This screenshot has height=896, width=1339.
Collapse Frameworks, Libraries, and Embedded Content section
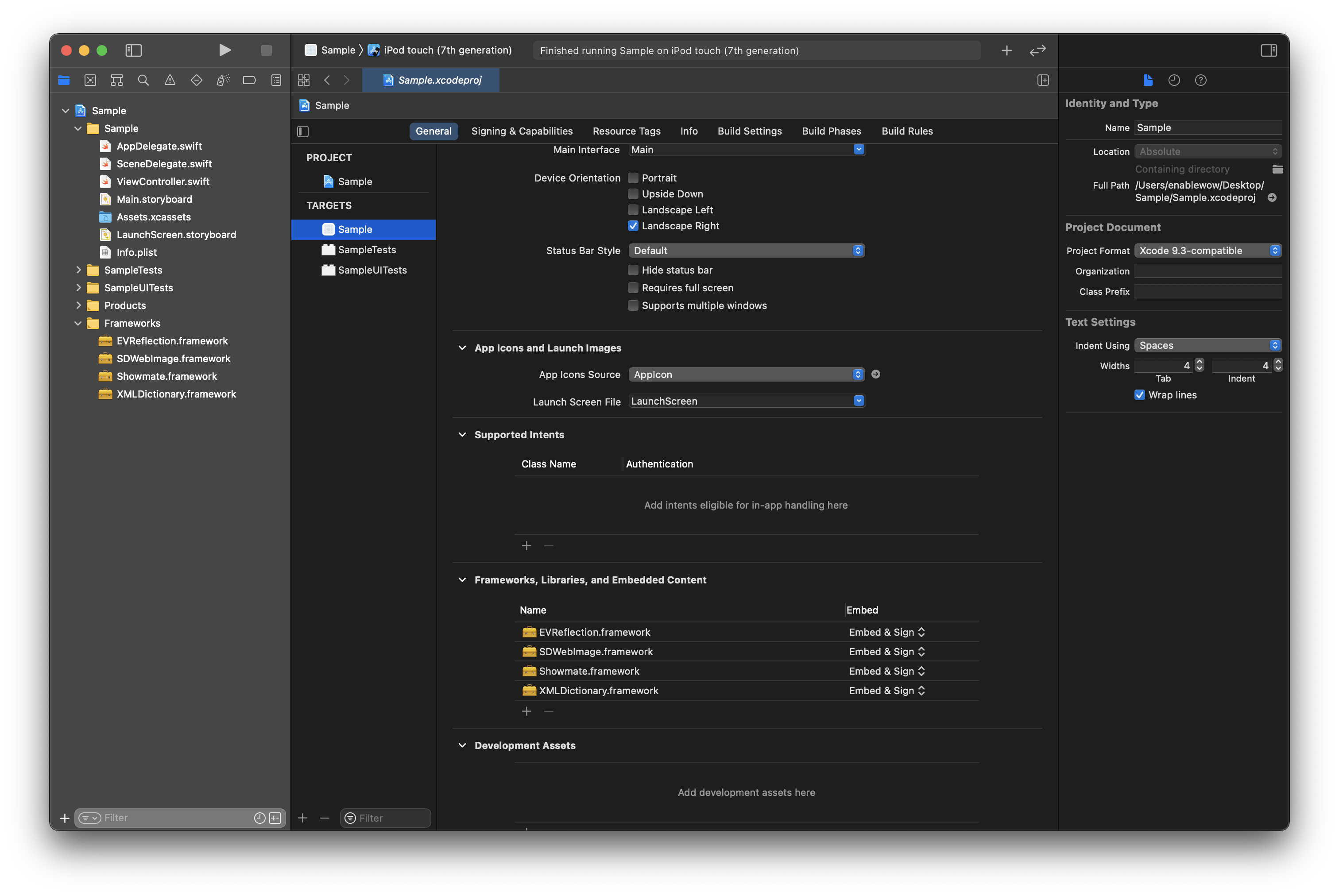tap(462, 580)
